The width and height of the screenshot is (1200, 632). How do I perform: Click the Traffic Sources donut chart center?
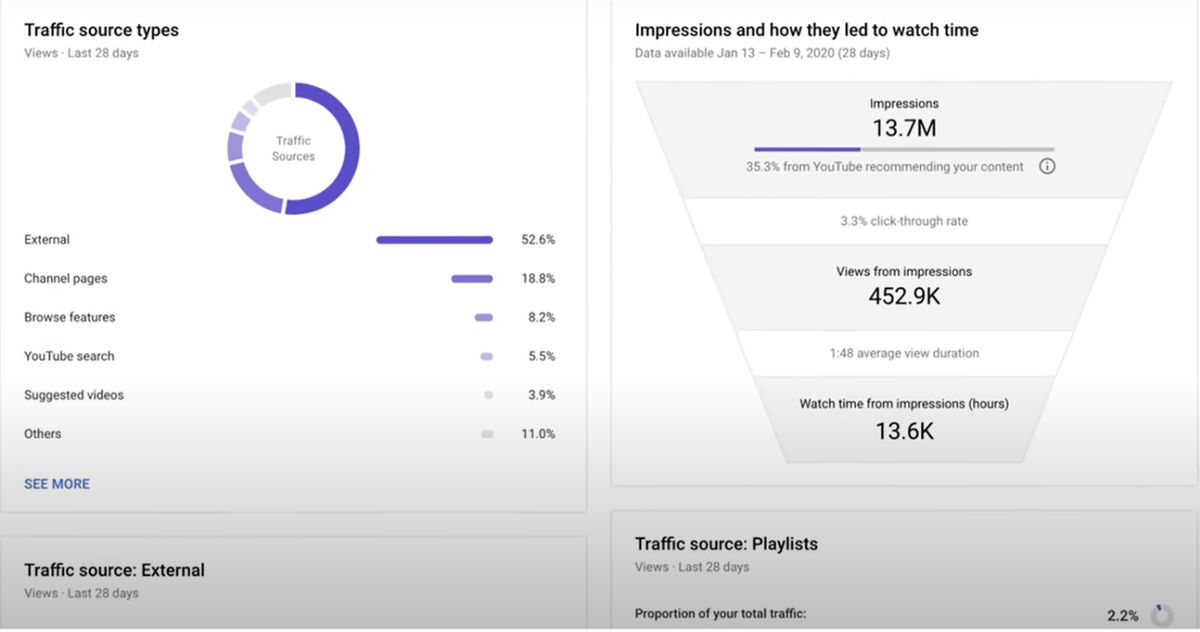click(x=292, y=148)
